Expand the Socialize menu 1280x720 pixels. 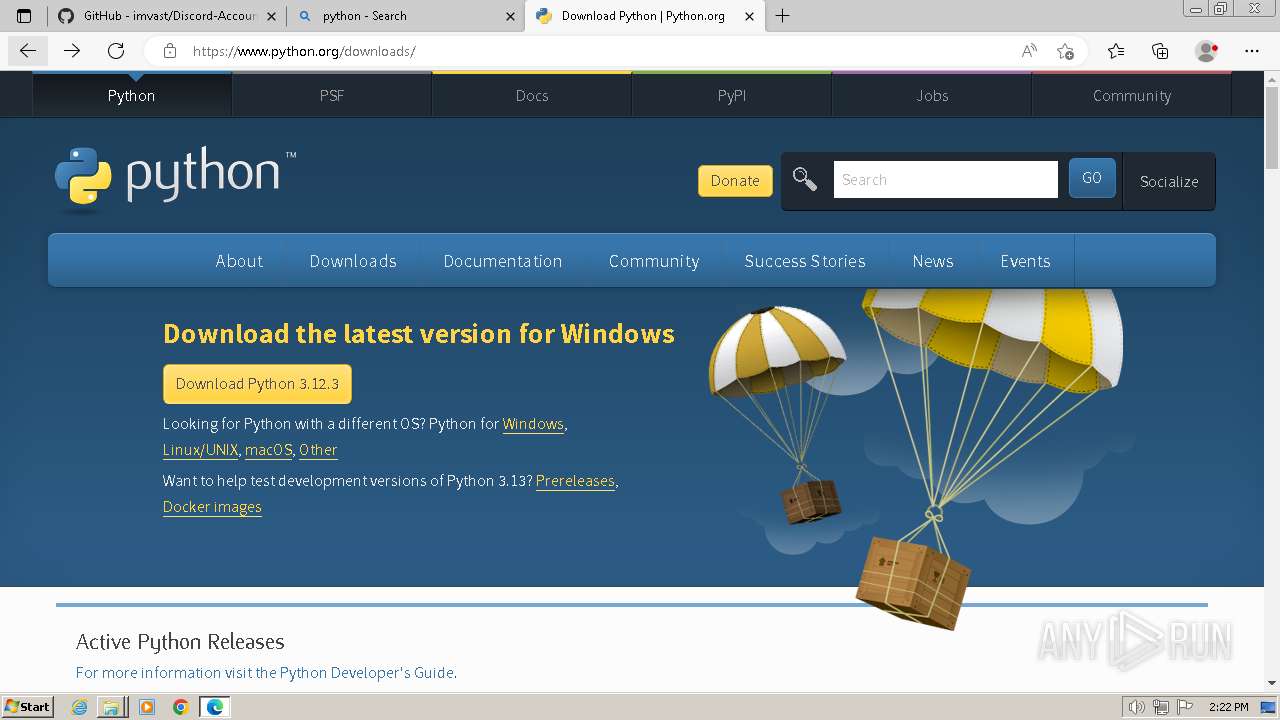coord(1169,181)
